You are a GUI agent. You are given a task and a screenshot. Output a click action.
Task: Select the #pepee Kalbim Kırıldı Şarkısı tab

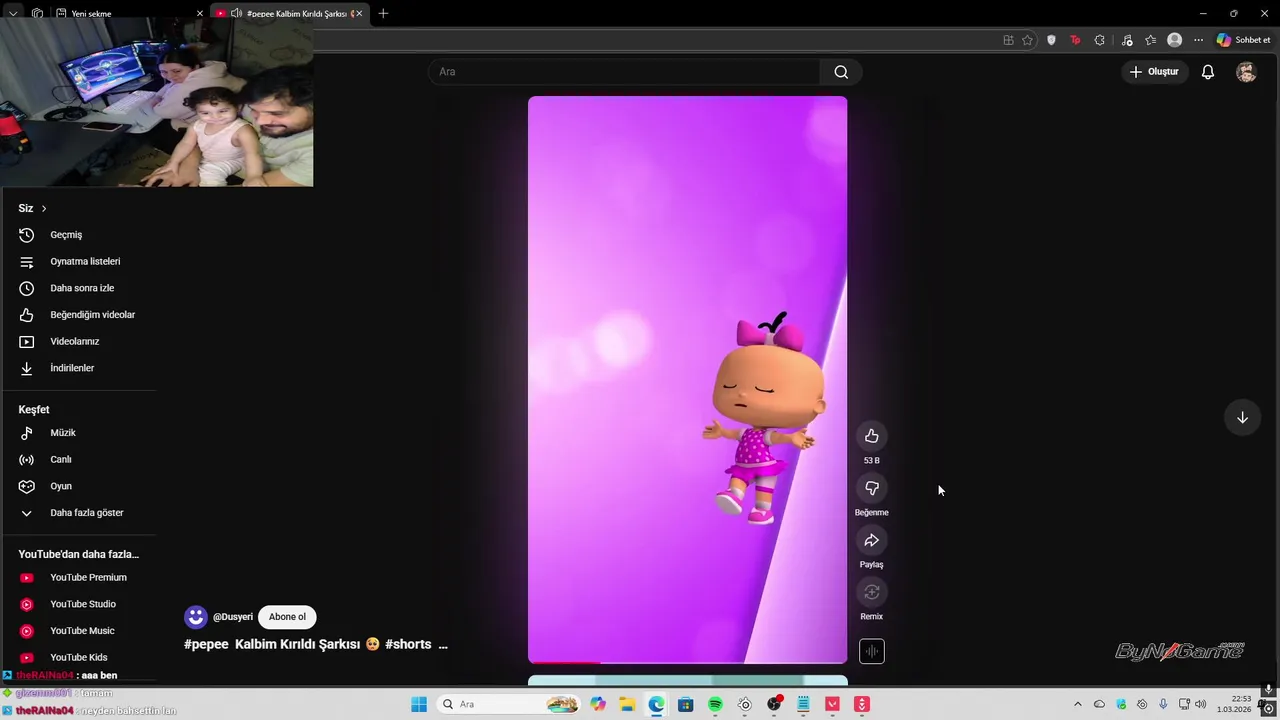click(x=290, y=13)
